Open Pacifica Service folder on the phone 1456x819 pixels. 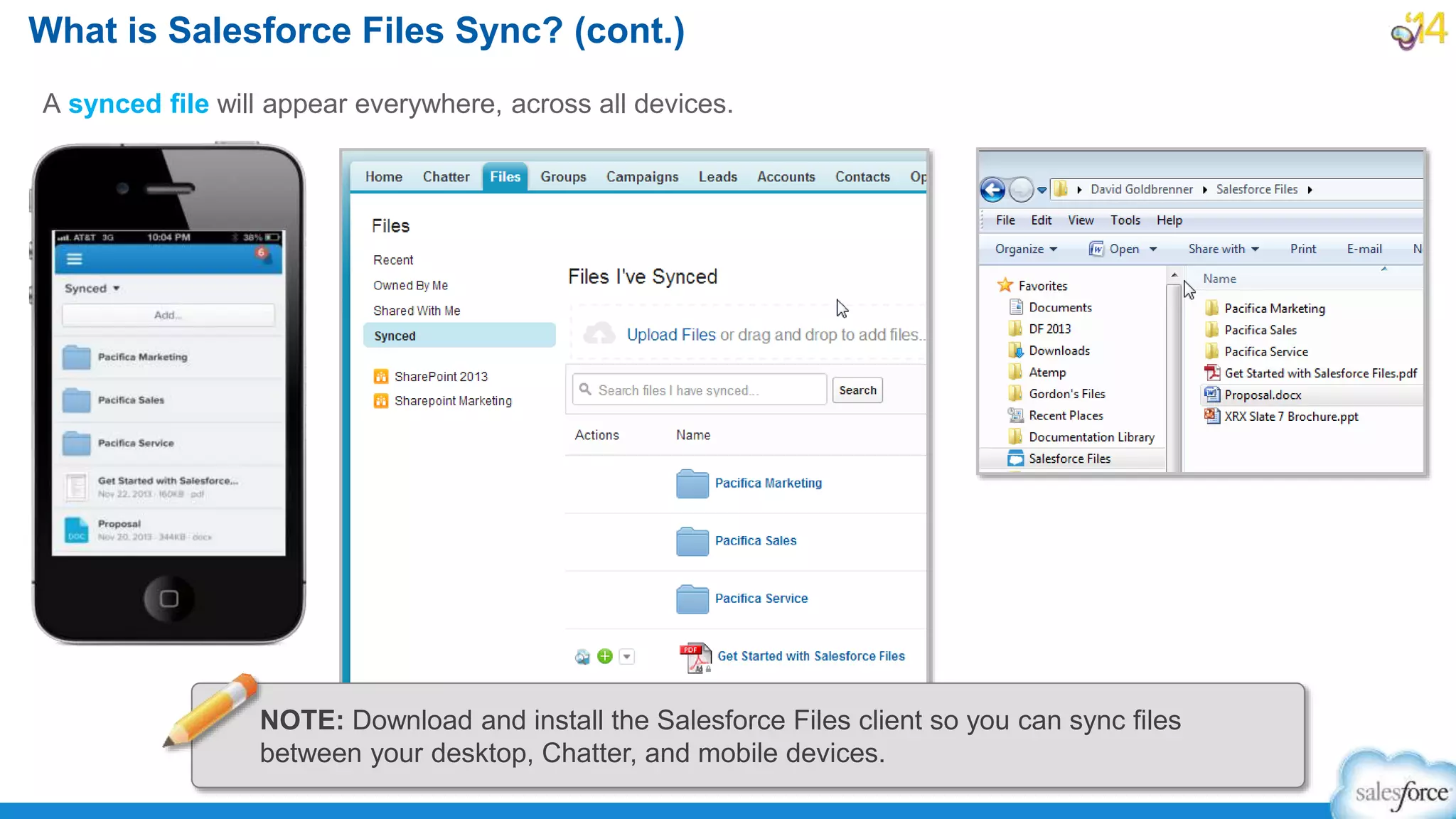[168, 443]
